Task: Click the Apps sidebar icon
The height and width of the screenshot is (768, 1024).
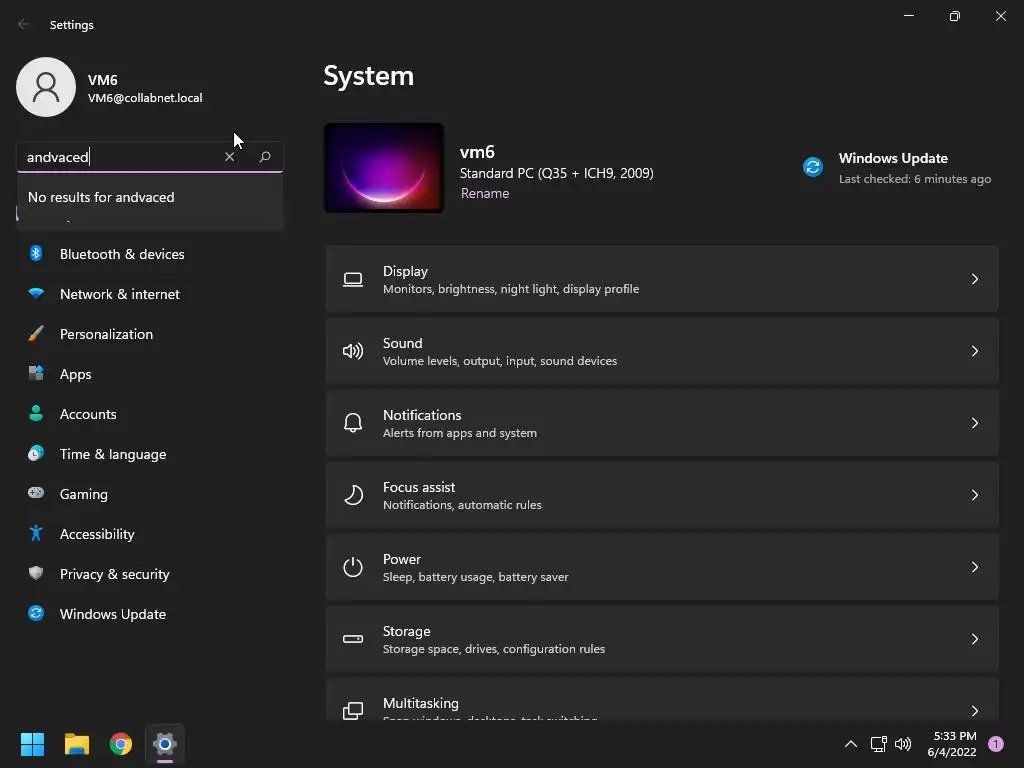Action: point(36,374)
